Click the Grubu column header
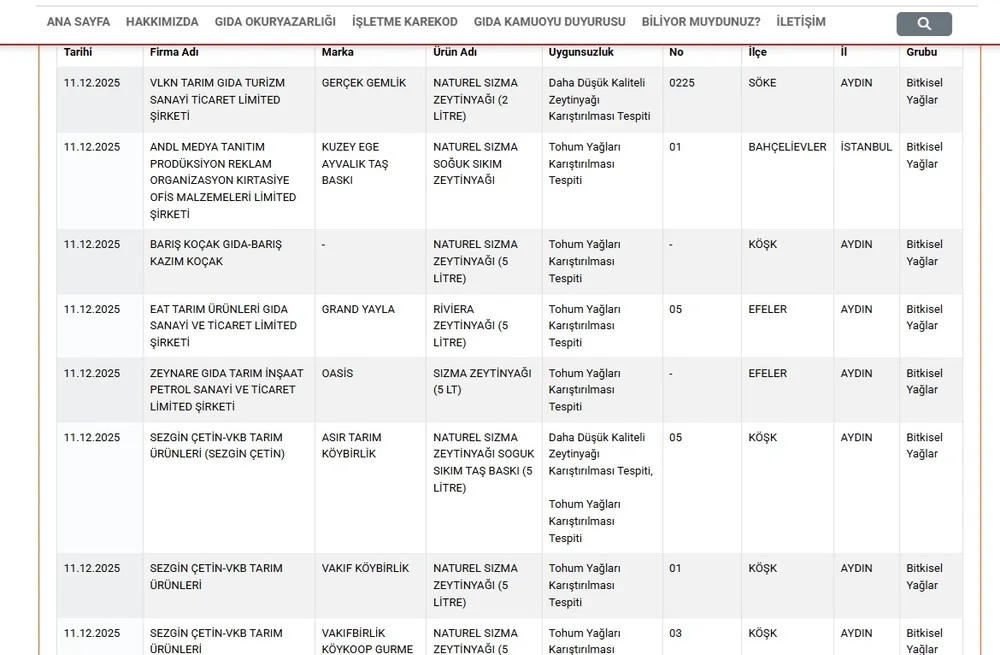The height and width of the screenshot is (655, 1000). coord(922,52)
